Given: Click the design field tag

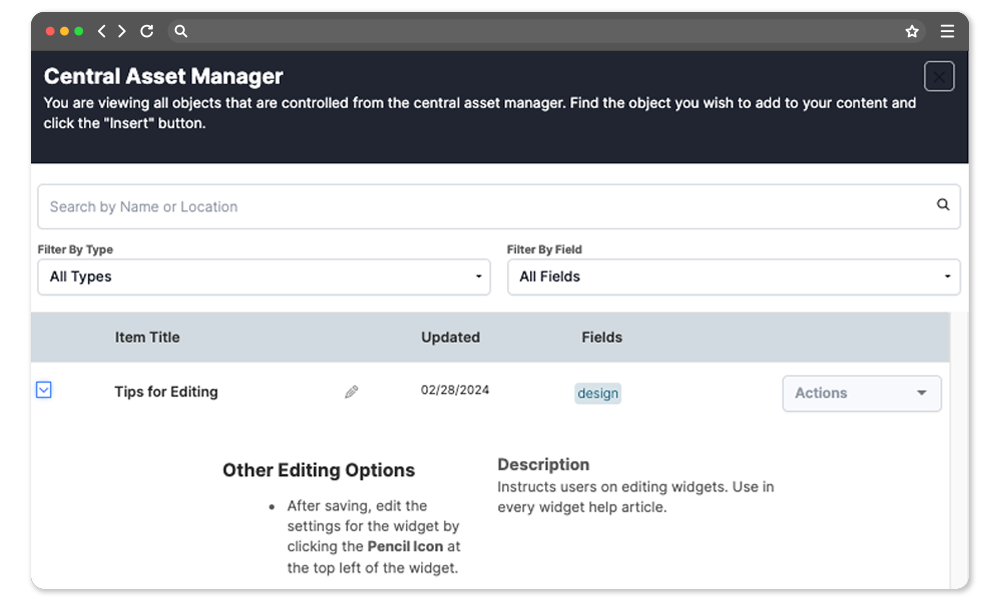Looking at the screenshot, I should point(598,393).
